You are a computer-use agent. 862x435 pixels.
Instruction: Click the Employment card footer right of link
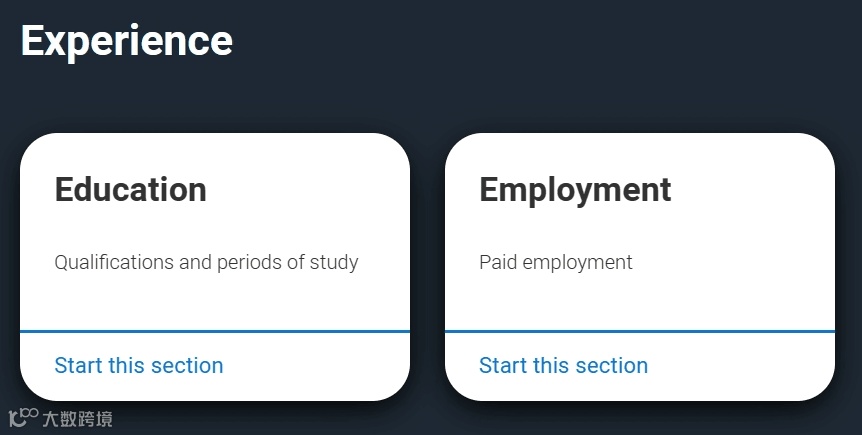click(745, 366)
